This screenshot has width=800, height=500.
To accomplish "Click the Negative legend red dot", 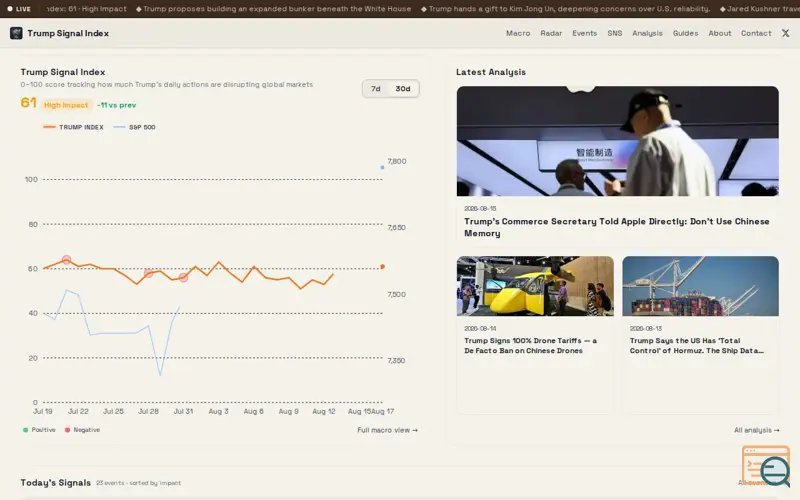I will point(67,430).
